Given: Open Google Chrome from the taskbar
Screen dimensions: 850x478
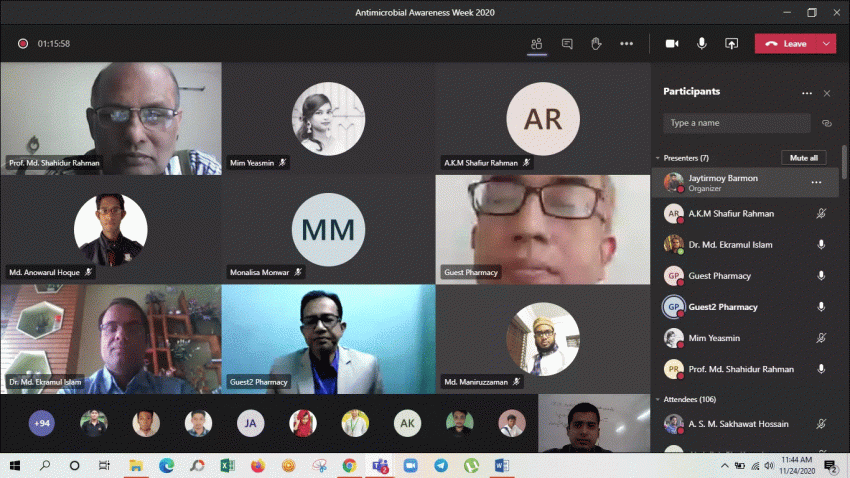Looking at the screenshot, I should (349, 466).
